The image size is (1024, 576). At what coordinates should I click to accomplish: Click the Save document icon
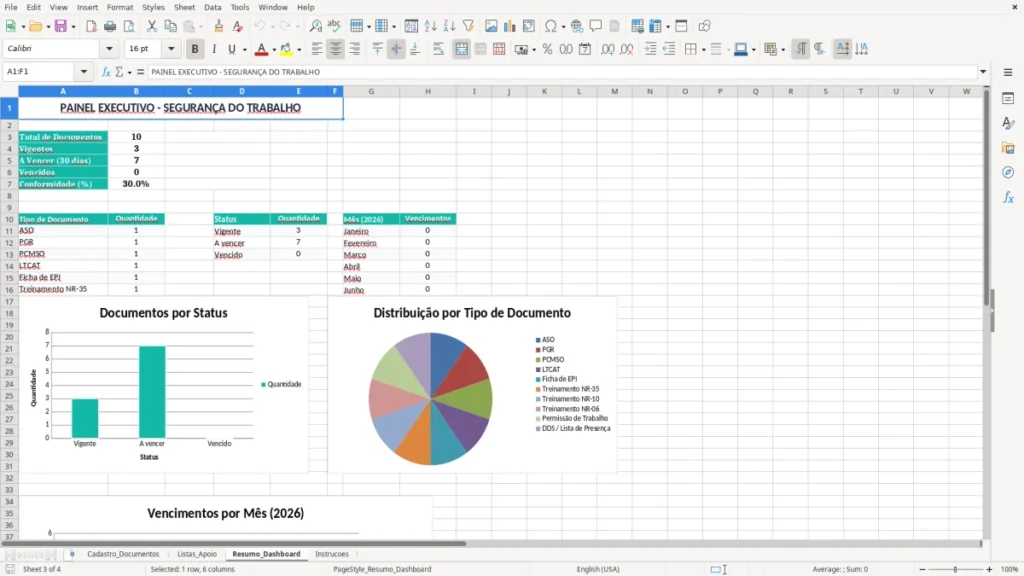pyautogui.click(x=60, y=26)
